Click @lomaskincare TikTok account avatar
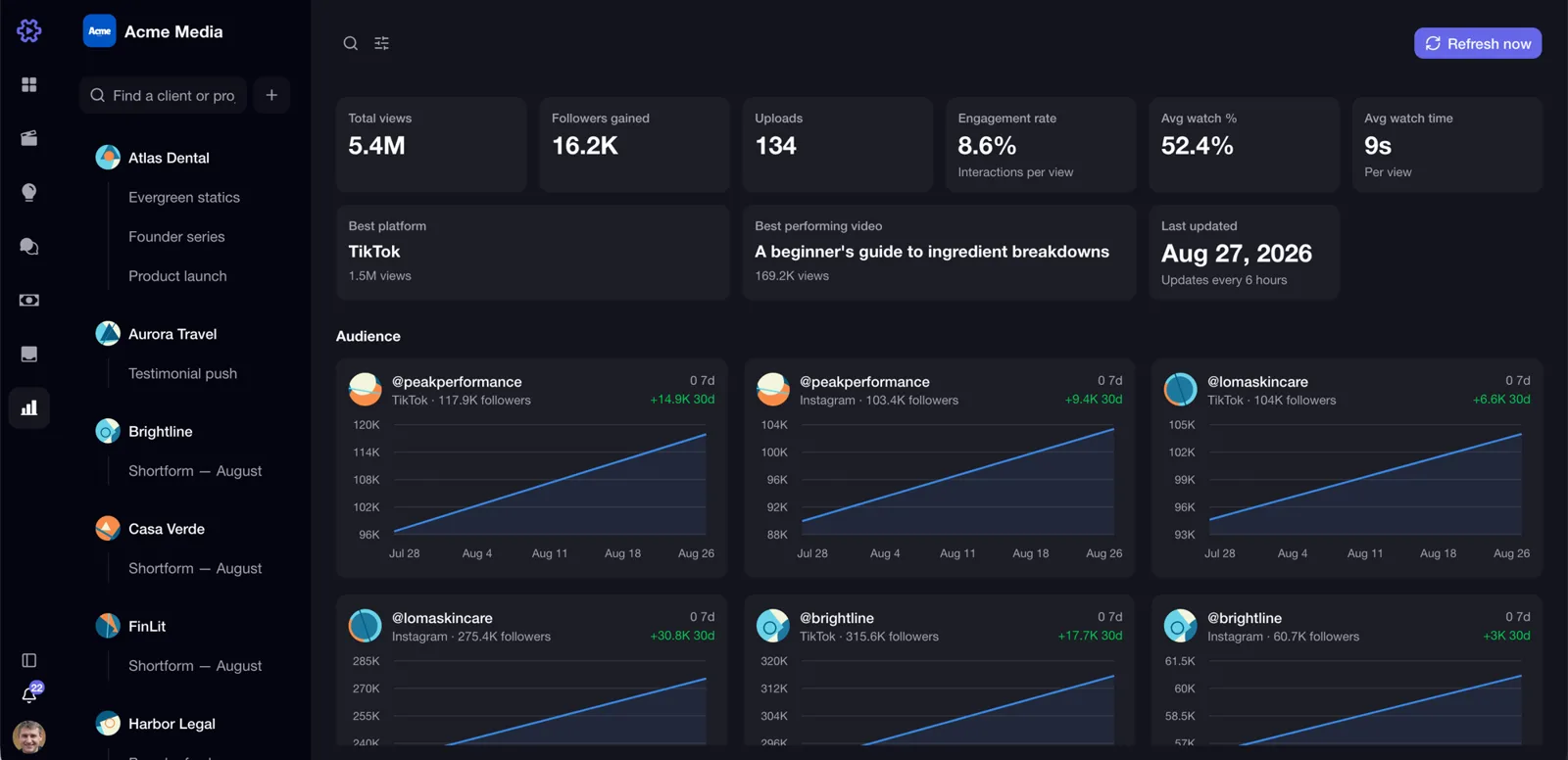This screenshot has width=1568, height=760. point(1181,390)
